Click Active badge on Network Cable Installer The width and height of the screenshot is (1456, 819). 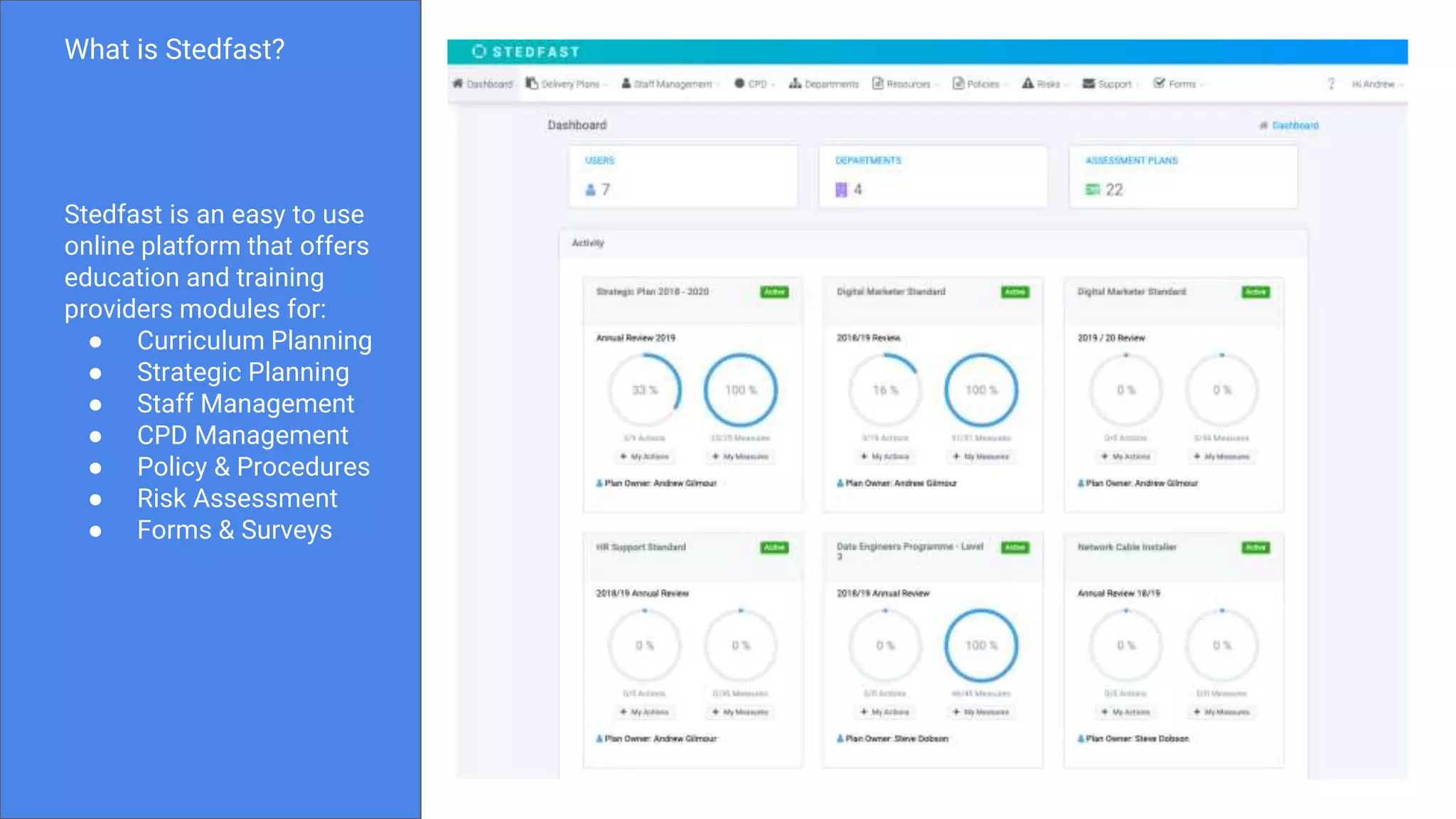pyautogui.click(x=1256, y=547)
